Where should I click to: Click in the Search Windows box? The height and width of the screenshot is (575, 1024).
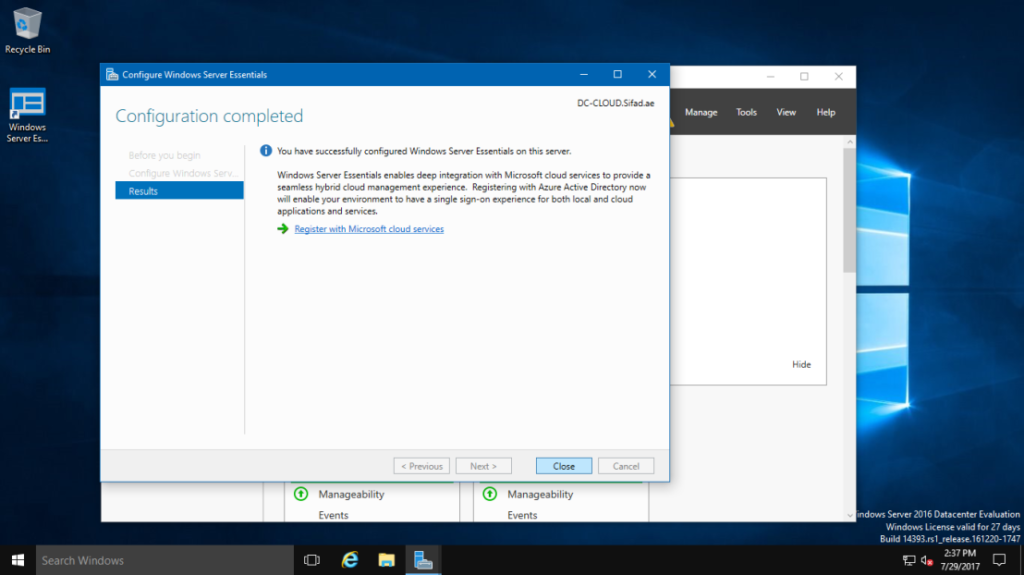(x=165, y=560)
